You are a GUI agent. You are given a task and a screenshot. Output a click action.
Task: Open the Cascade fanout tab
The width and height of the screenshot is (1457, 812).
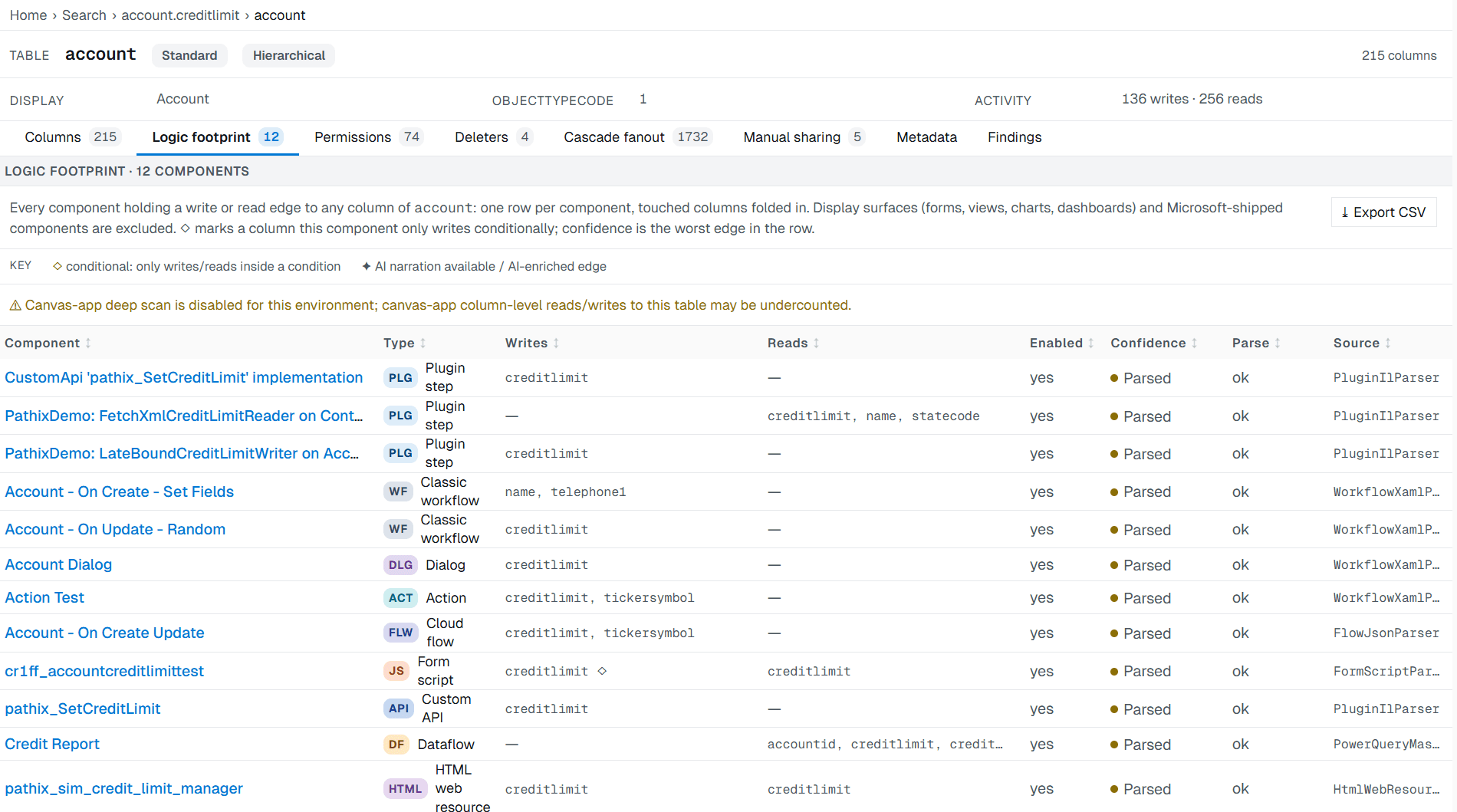[x=637, y=137]
